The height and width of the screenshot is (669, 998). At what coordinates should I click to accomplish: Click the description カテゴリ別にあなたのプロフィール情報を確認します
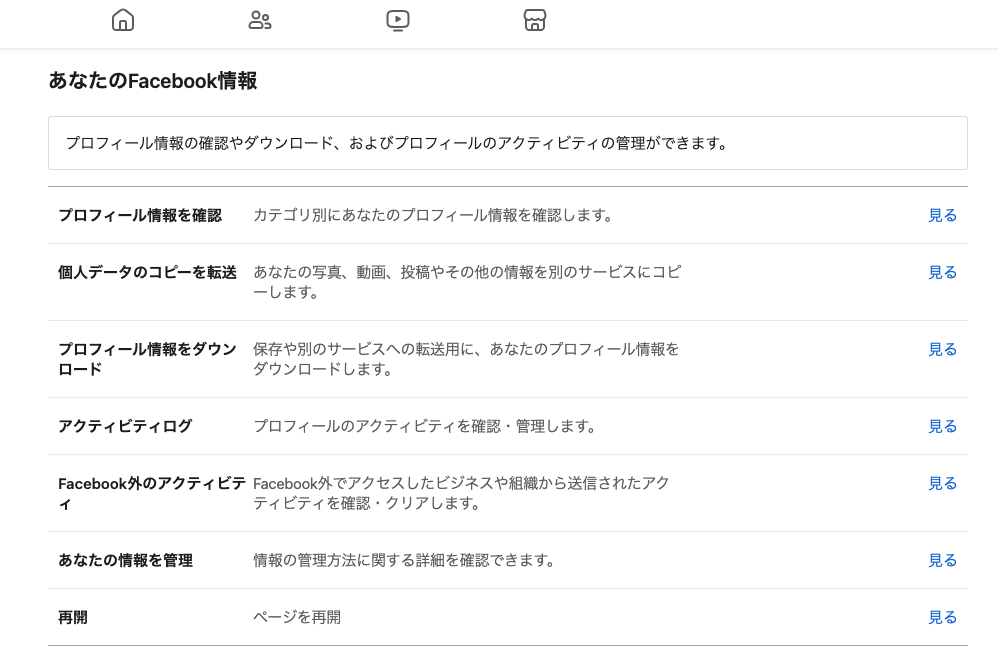point(433,216)
